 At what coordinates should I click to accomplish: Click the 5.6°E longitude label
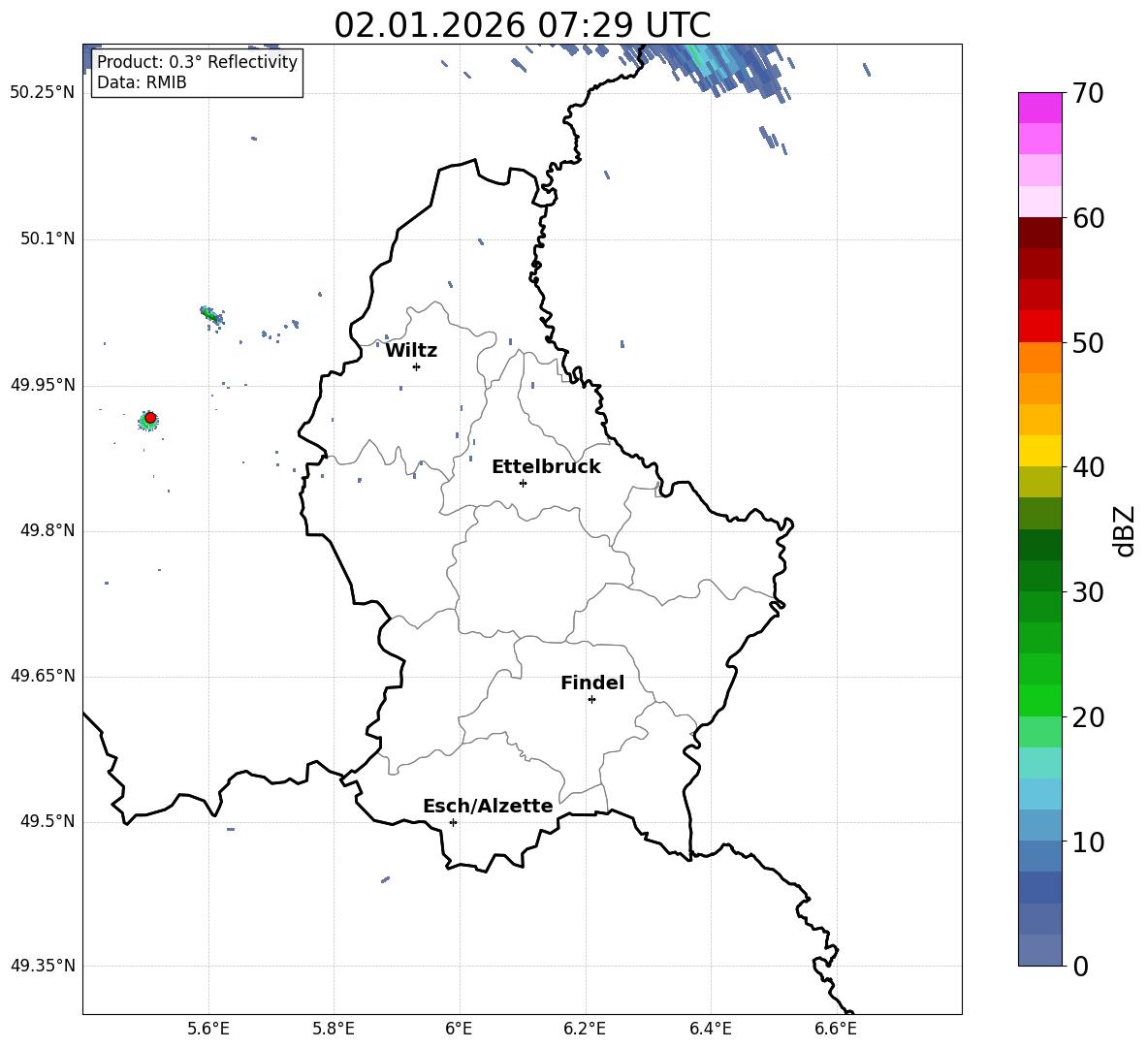click(208, 1030)
